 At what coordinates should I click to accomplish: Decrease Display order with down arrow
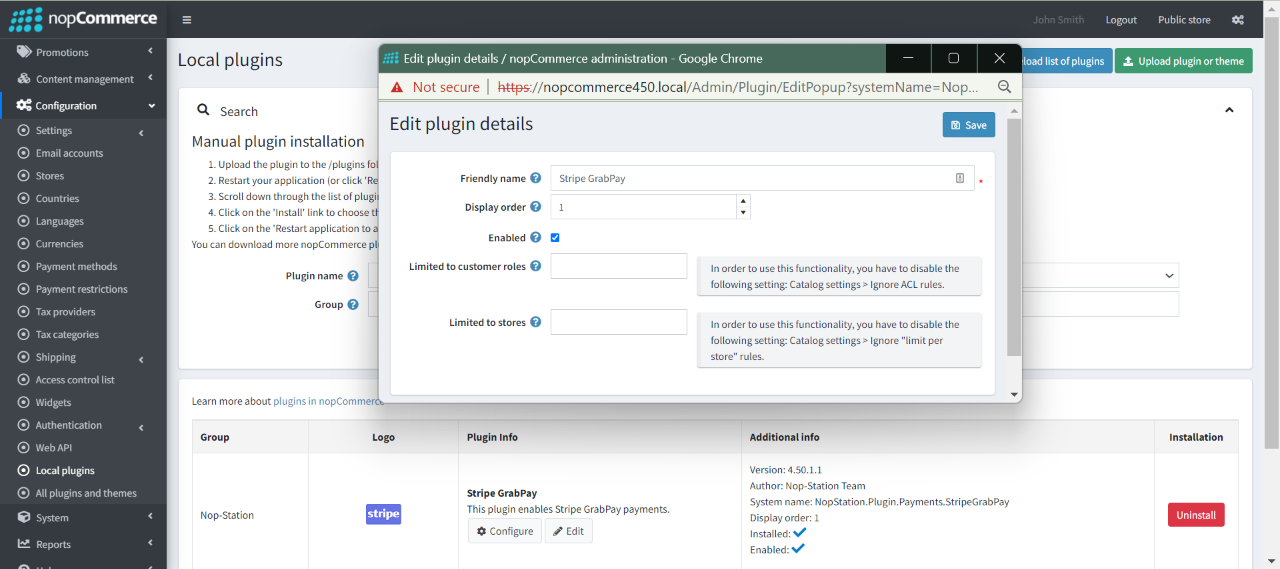(742, 213)
